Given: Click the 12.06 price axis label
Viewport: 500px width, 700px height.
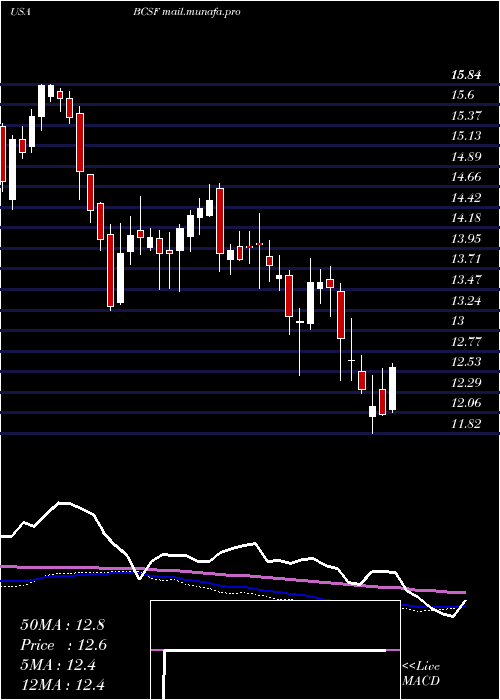Looking at the screenshot, I should (x=467, y=404).
